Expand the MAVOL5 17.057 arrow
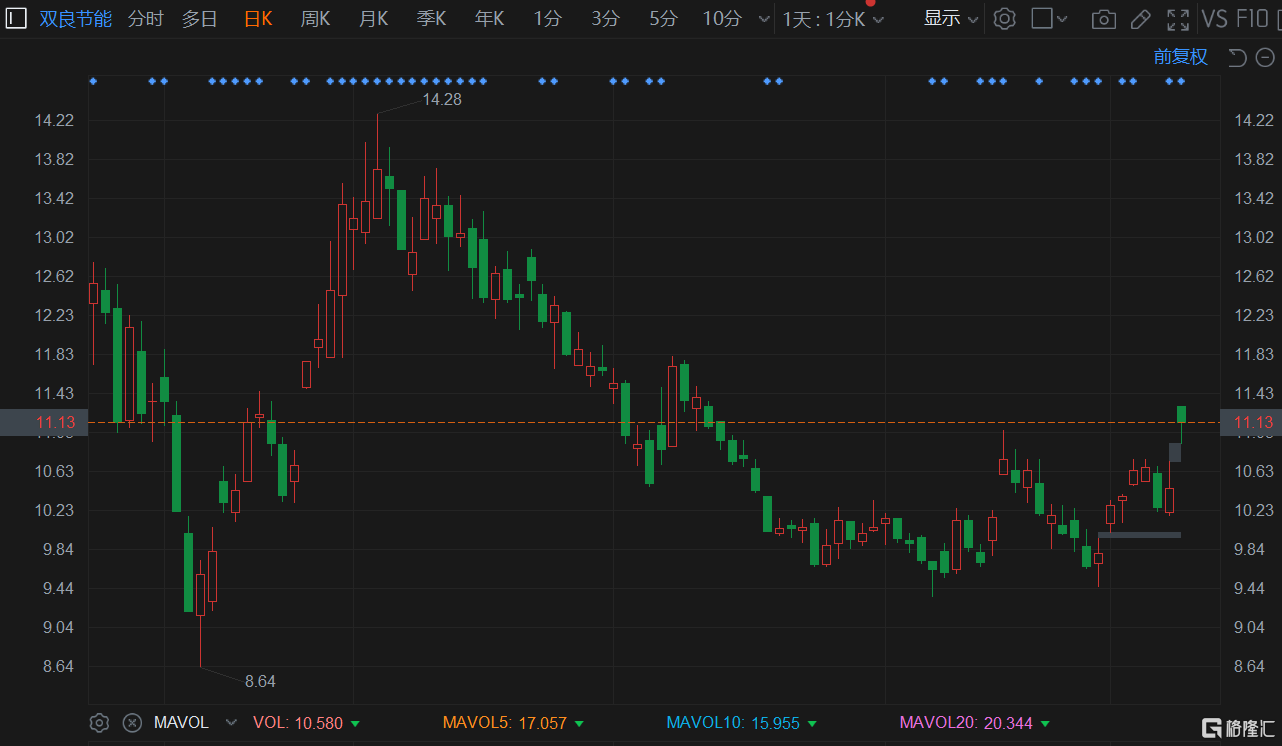The width and height of the screenshot is (1282, 746). 579,723
